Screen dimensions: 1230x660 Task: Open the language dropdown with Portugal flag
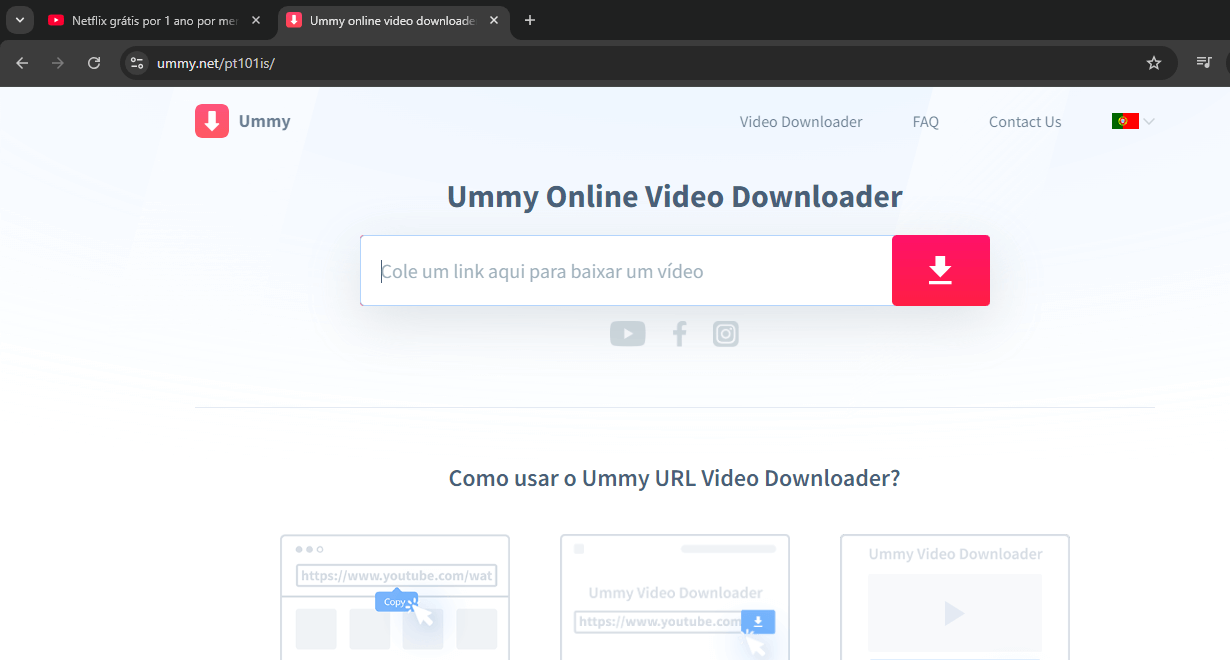pos(1133,121)
